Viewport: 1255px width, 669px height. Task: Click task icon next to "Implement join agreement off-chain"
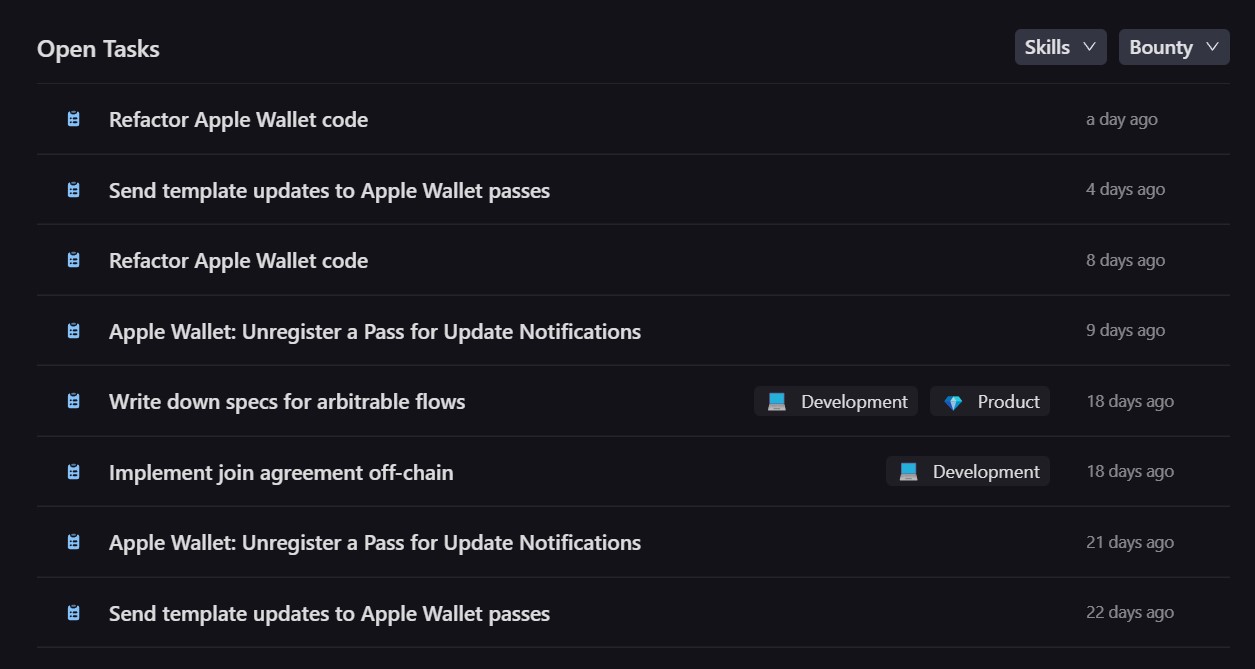(x=73, y=472)
